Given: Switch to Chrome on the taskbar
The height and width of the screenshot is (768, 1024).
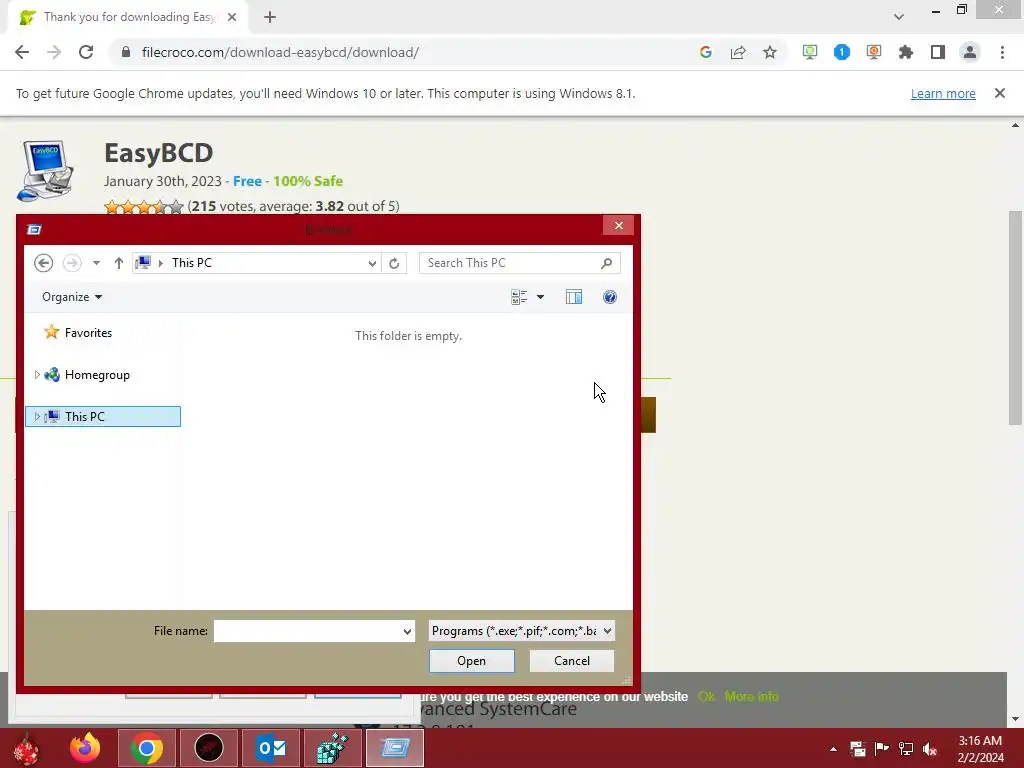Looking at the screenshot, I should point(147,748).
